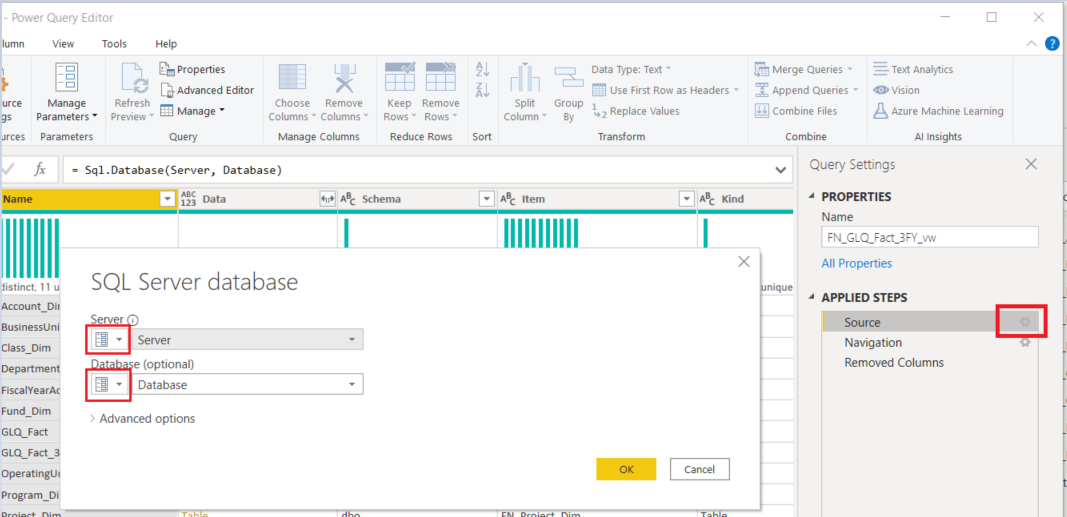Open Server parameter type selector
1067x517 pixels.
(x=110, y=339)
